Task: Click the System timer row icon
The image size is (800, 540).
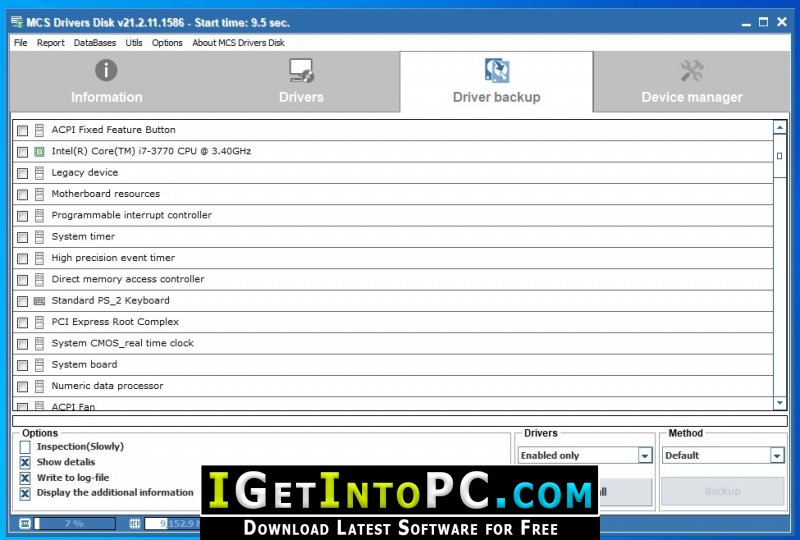Action: pyautogui.click(x=39, y=237)
